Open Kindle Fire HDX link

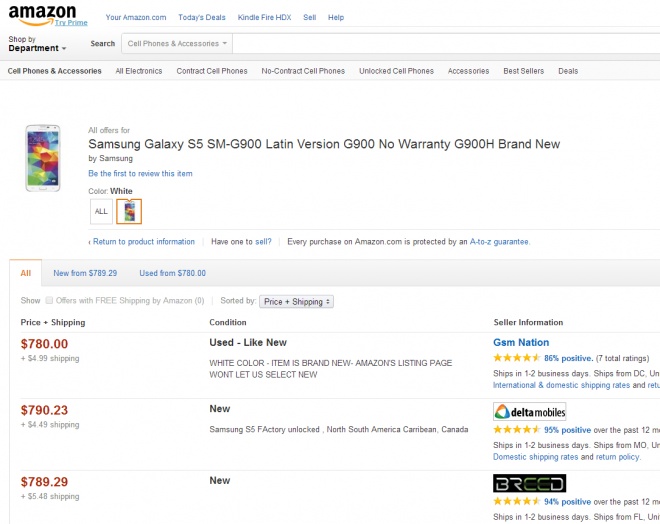point(264,17)
